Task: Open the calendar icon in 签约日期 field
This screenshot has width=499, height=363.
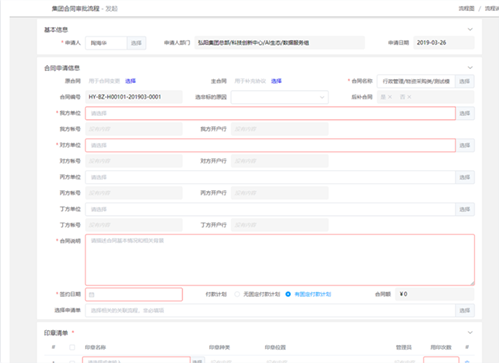Action: (x=92, y=295)
